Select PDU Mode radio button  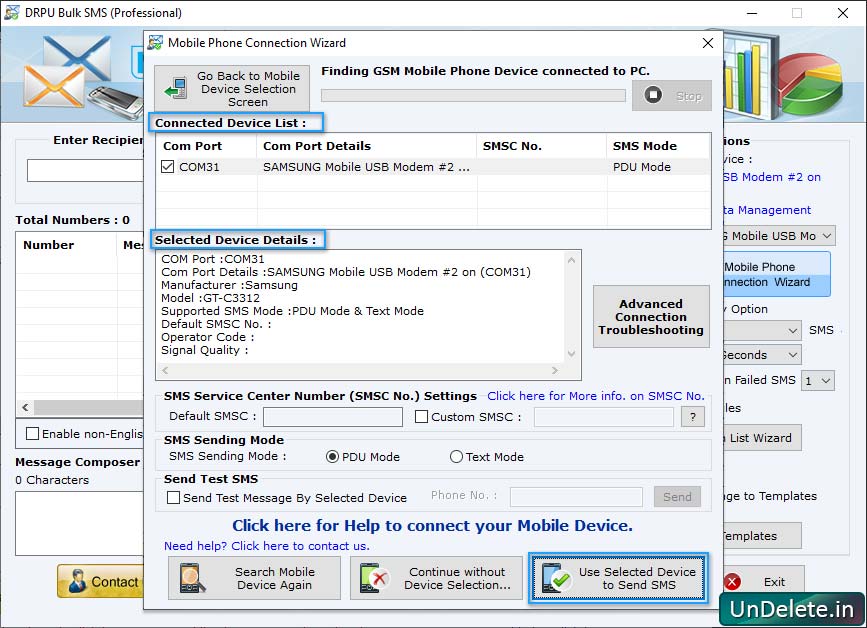(x=332, y=457)
